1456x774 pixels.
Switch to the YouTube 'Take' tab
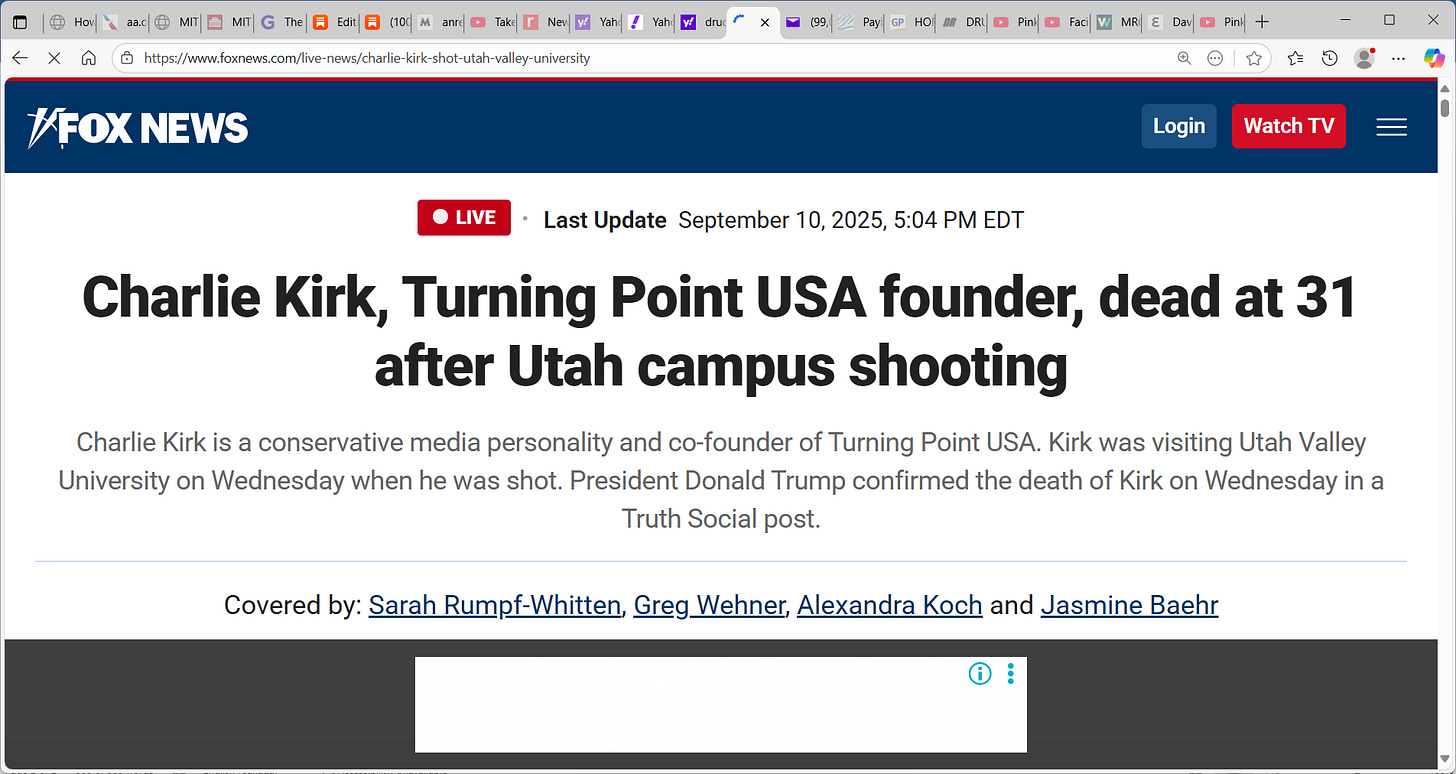(491, 22)
